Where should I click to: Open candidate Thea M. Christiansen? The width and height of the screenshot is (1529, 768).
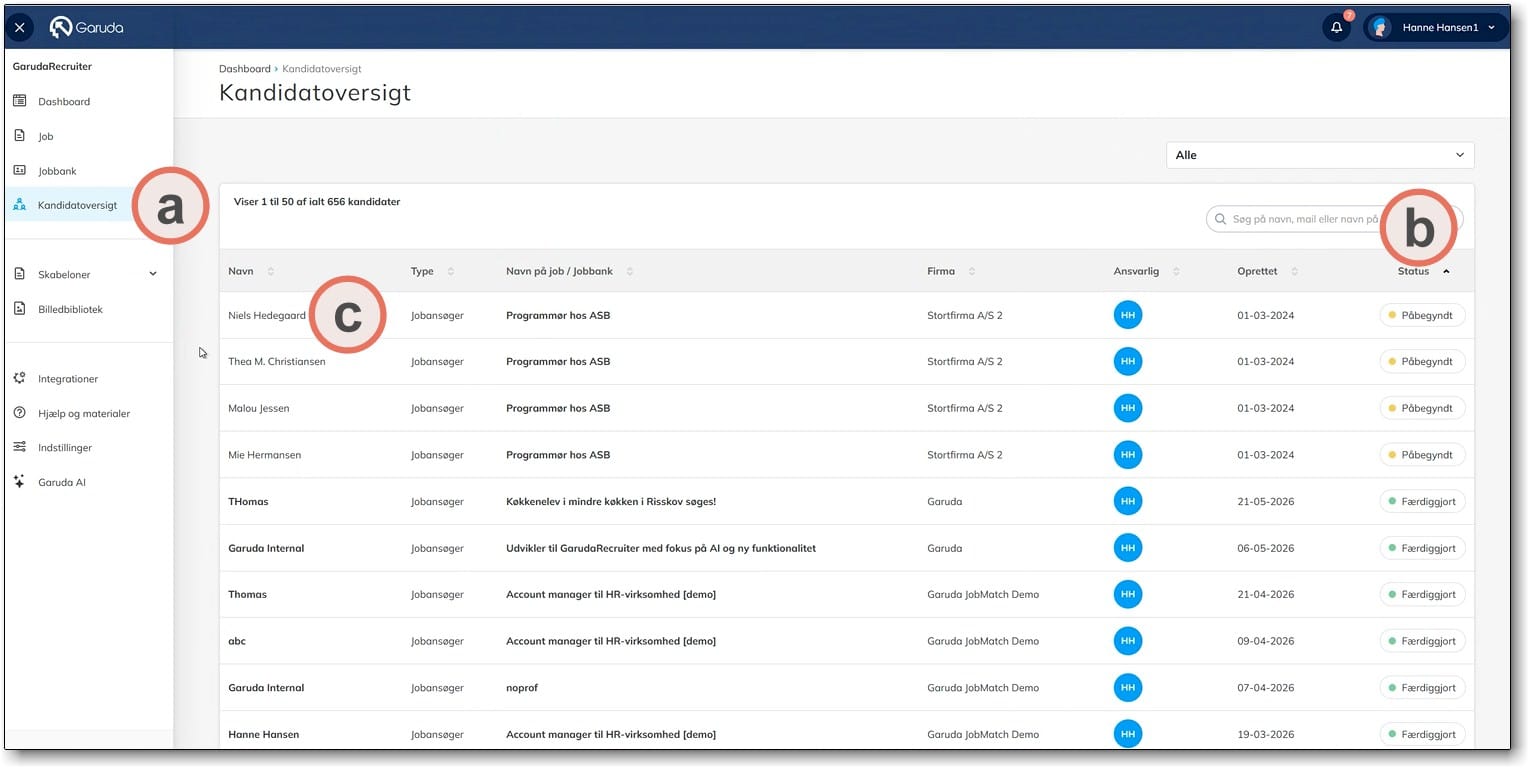pyautogui.click(x=277, y=362)
